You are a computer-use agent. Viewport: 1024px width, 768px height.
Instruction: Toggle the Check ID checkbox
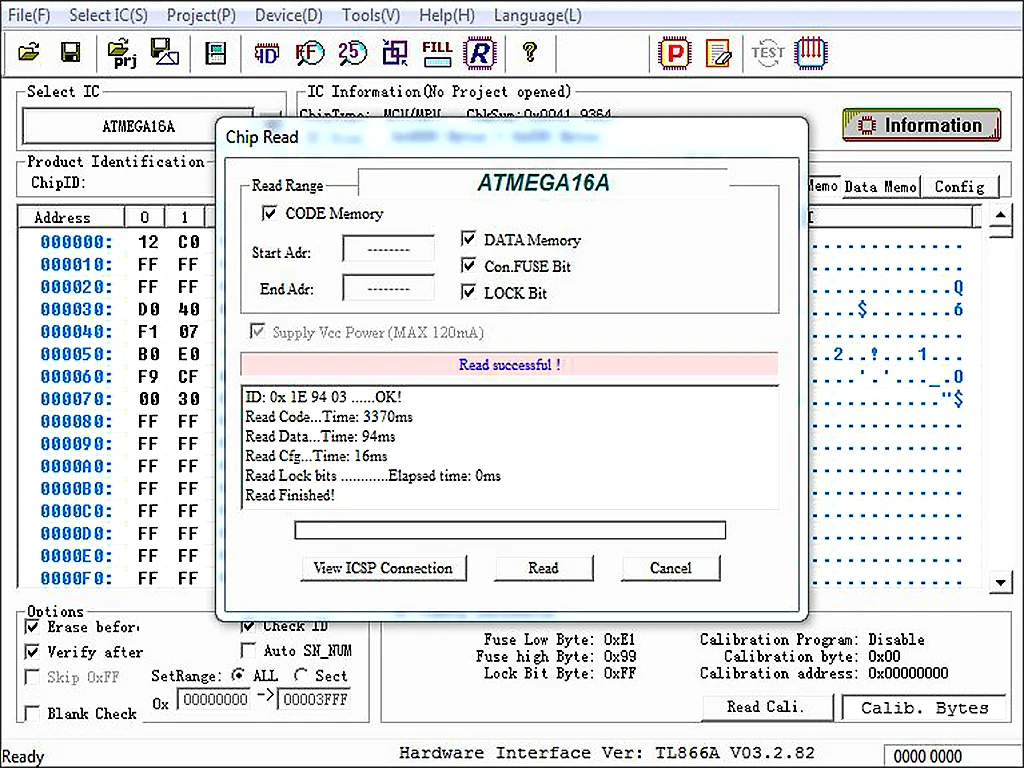[x=248, y=626]
